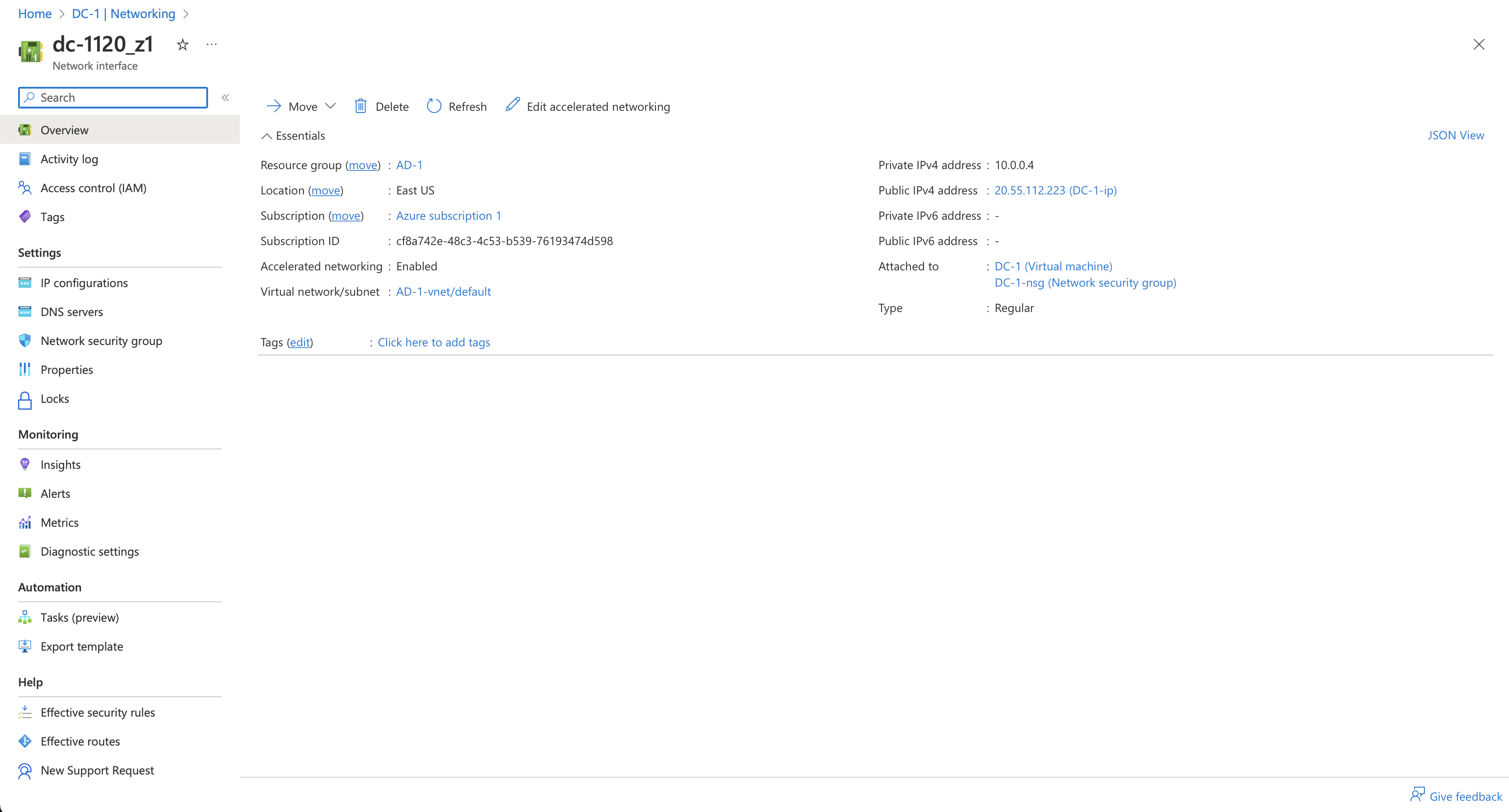Open AD-1-vnet/default subnet link
The width and height of the screenshot is (1509, 812).
point(443,292)
